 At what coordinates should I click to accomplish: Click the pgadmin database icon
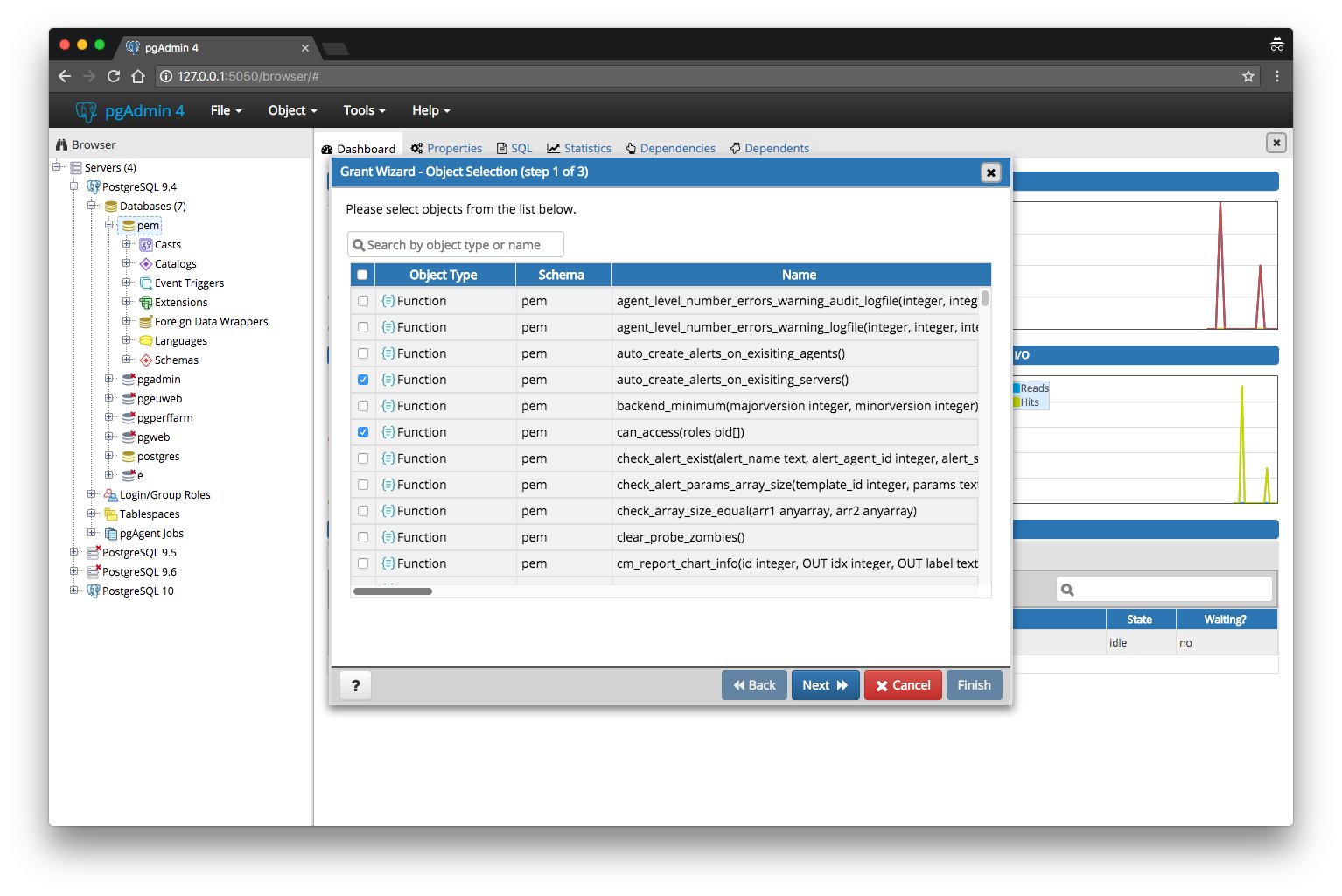[129, 380]
